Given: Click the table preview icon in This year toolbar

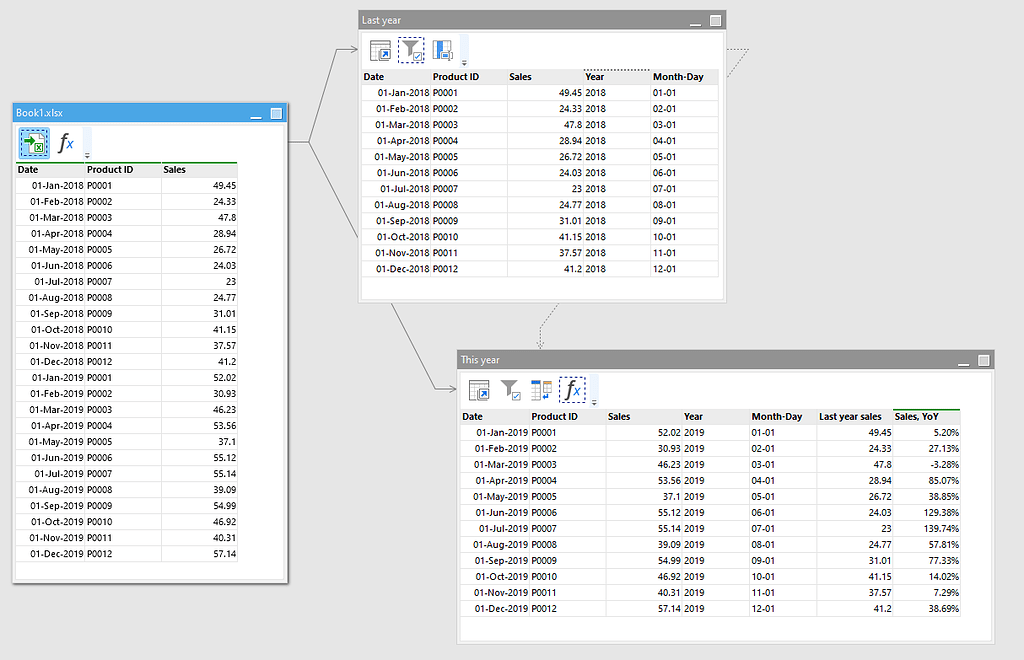Looking at the screenshot, I should point(479,390).
